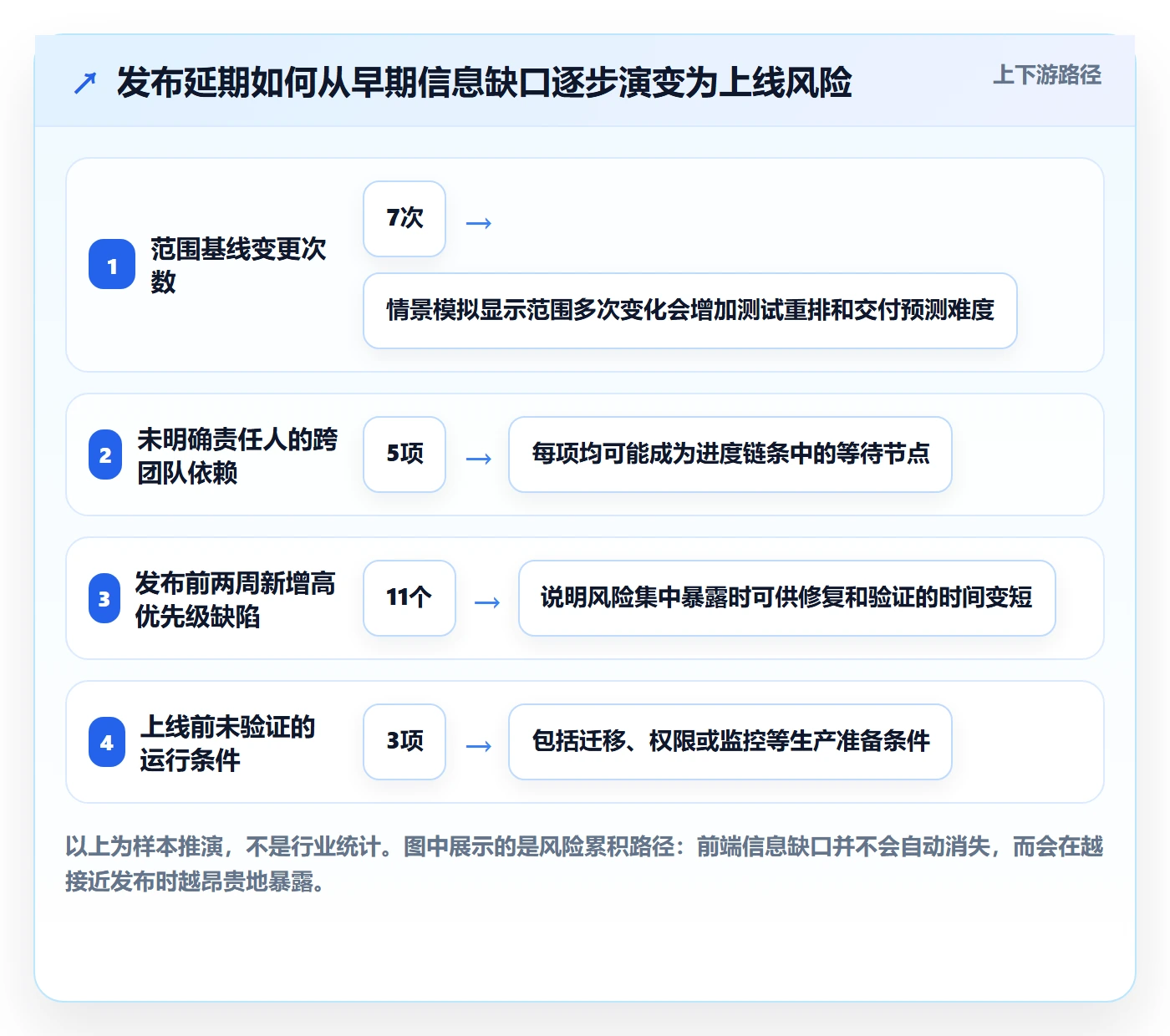The height and width of the screenshot is (1036, 1170).
Task: Click the blue number 4 badge
Action: (107, 742)
